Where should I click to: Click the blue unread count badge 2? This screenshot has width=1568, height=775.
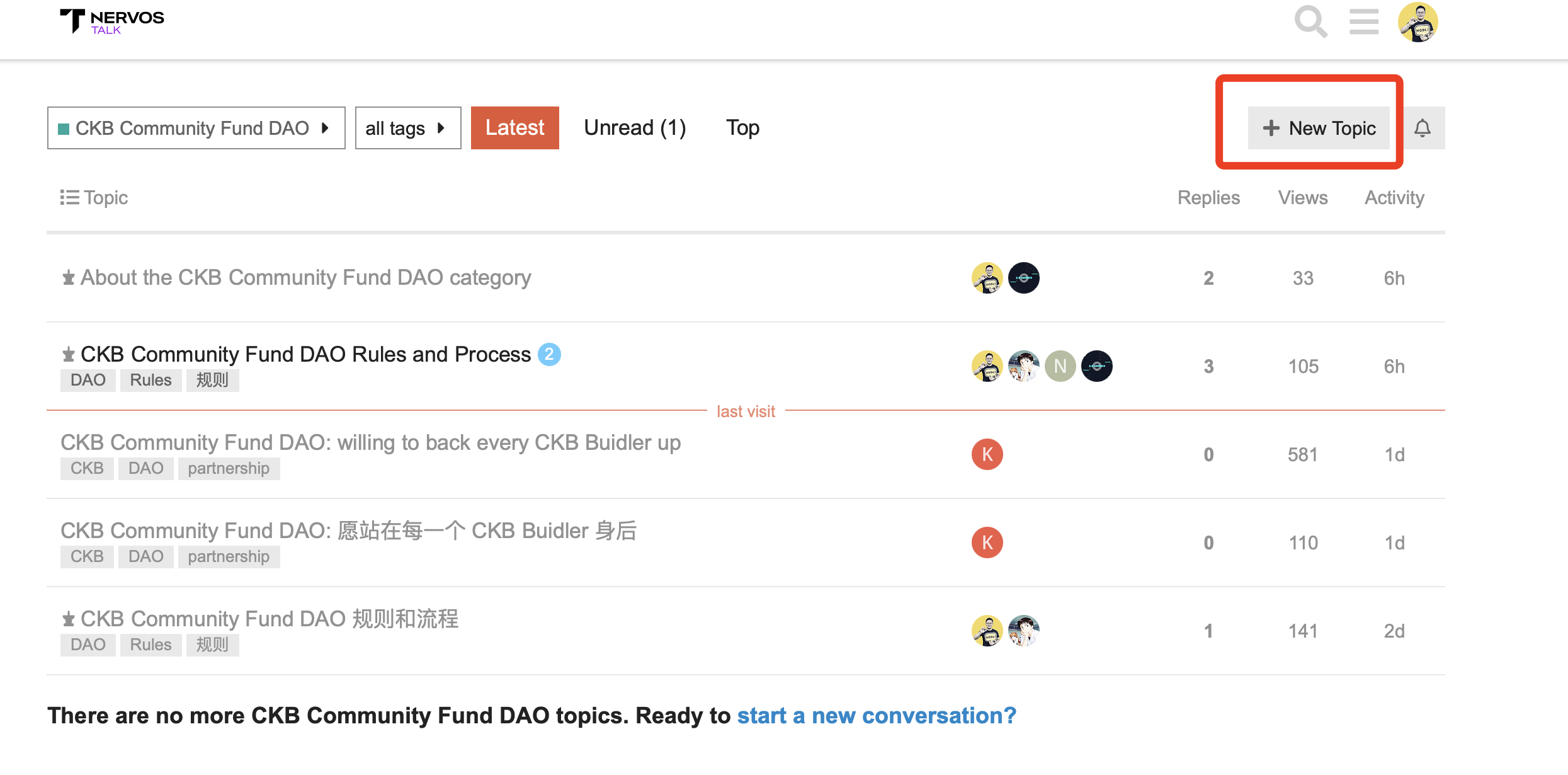point(549,354)
